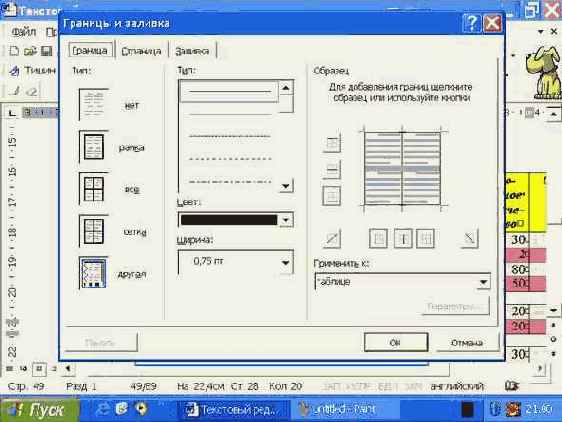Click the black color swatch
Viewport: 562px width, 422px height.
229,220
